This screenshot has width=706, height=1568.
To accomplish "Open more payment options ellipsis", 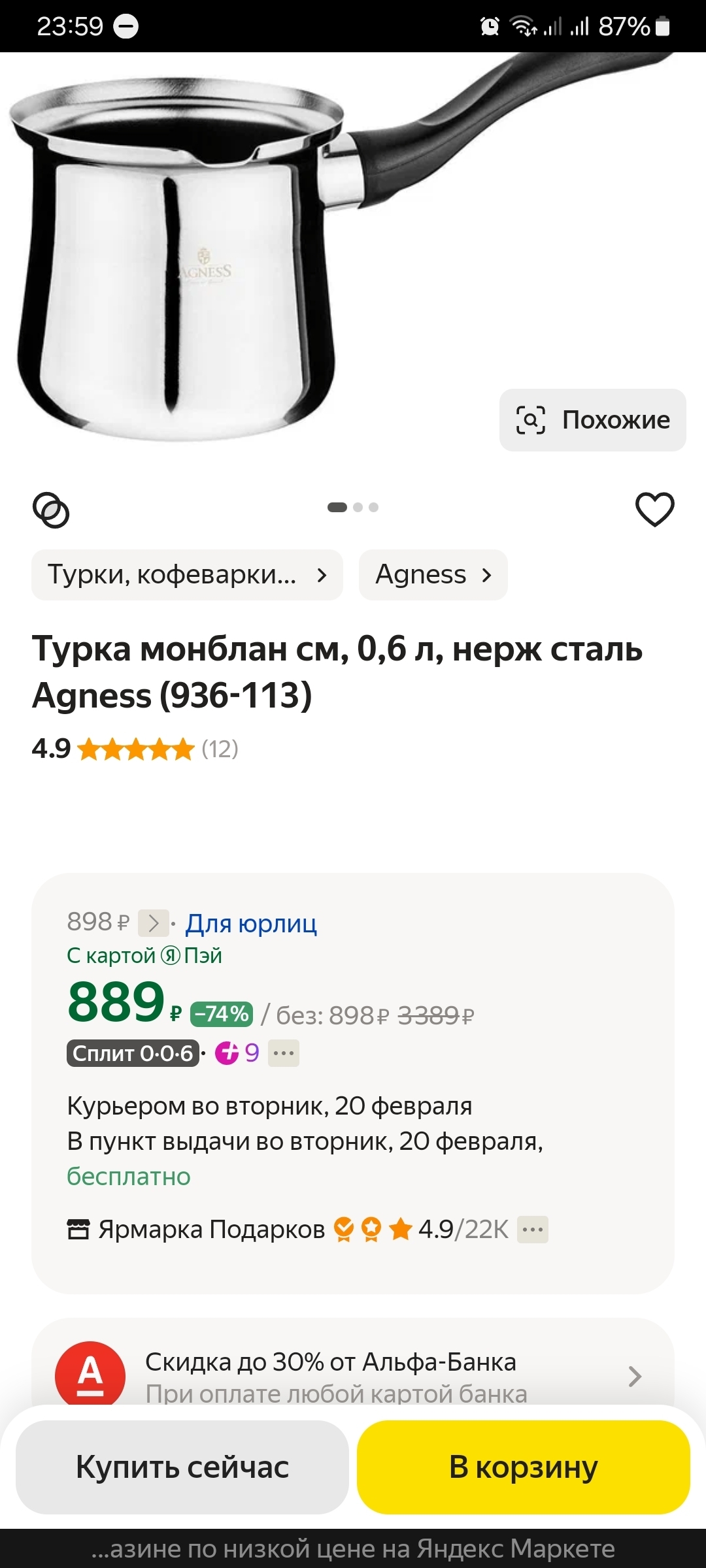I will (284, 1053).
